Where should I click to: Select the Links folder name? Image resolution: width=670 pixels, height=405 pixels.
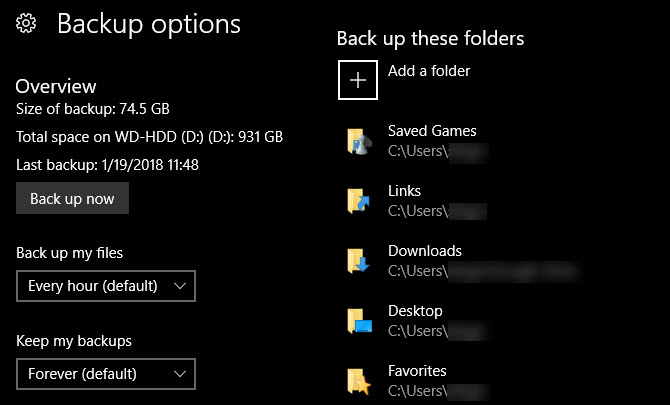pos(404,191)
